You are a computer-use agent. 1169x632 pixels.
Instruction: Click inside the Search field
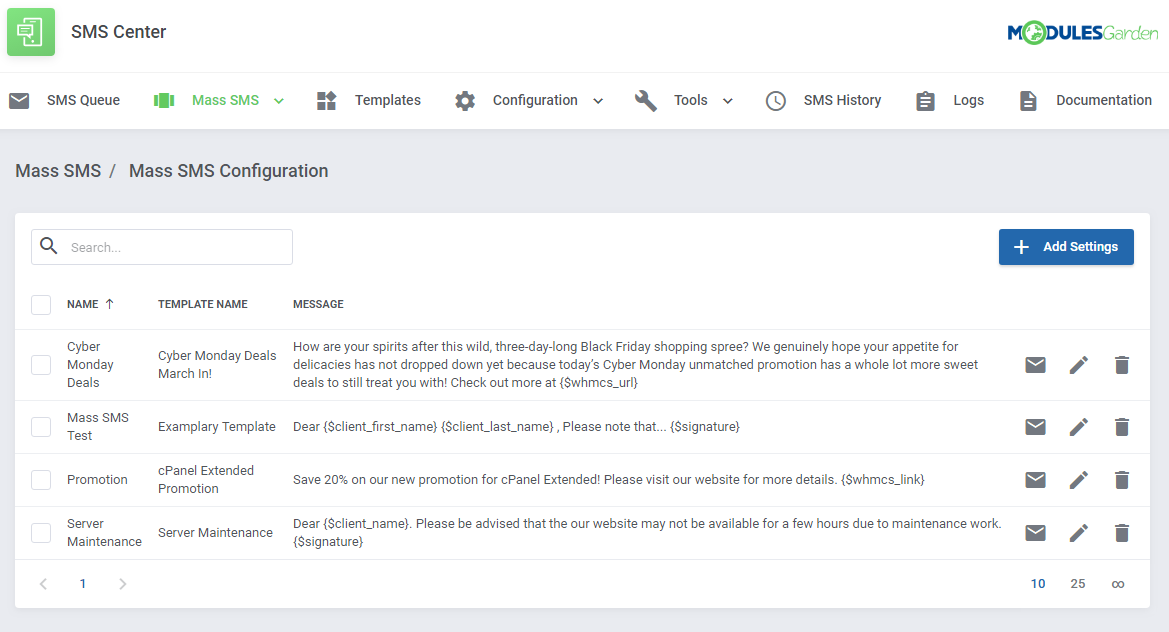pyautogui.click(x=160, y=247)
